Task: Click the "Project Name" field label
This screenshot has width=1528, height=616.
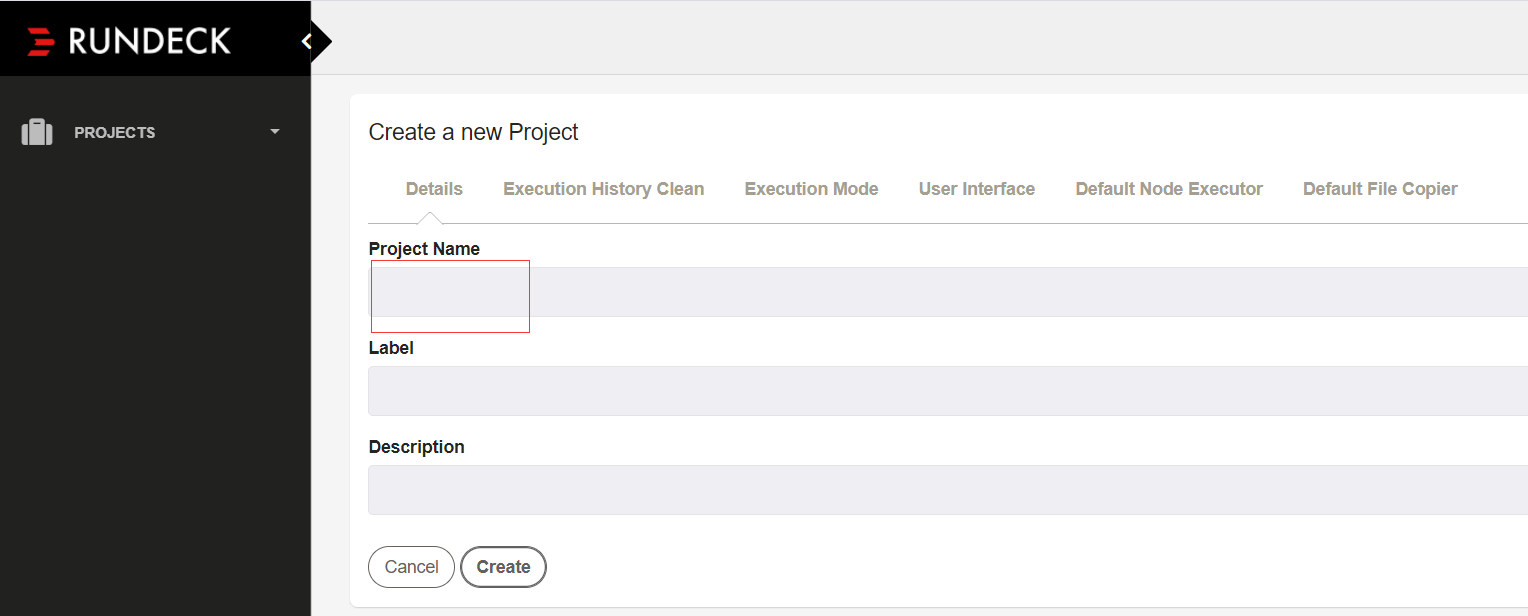Action: 424,249
